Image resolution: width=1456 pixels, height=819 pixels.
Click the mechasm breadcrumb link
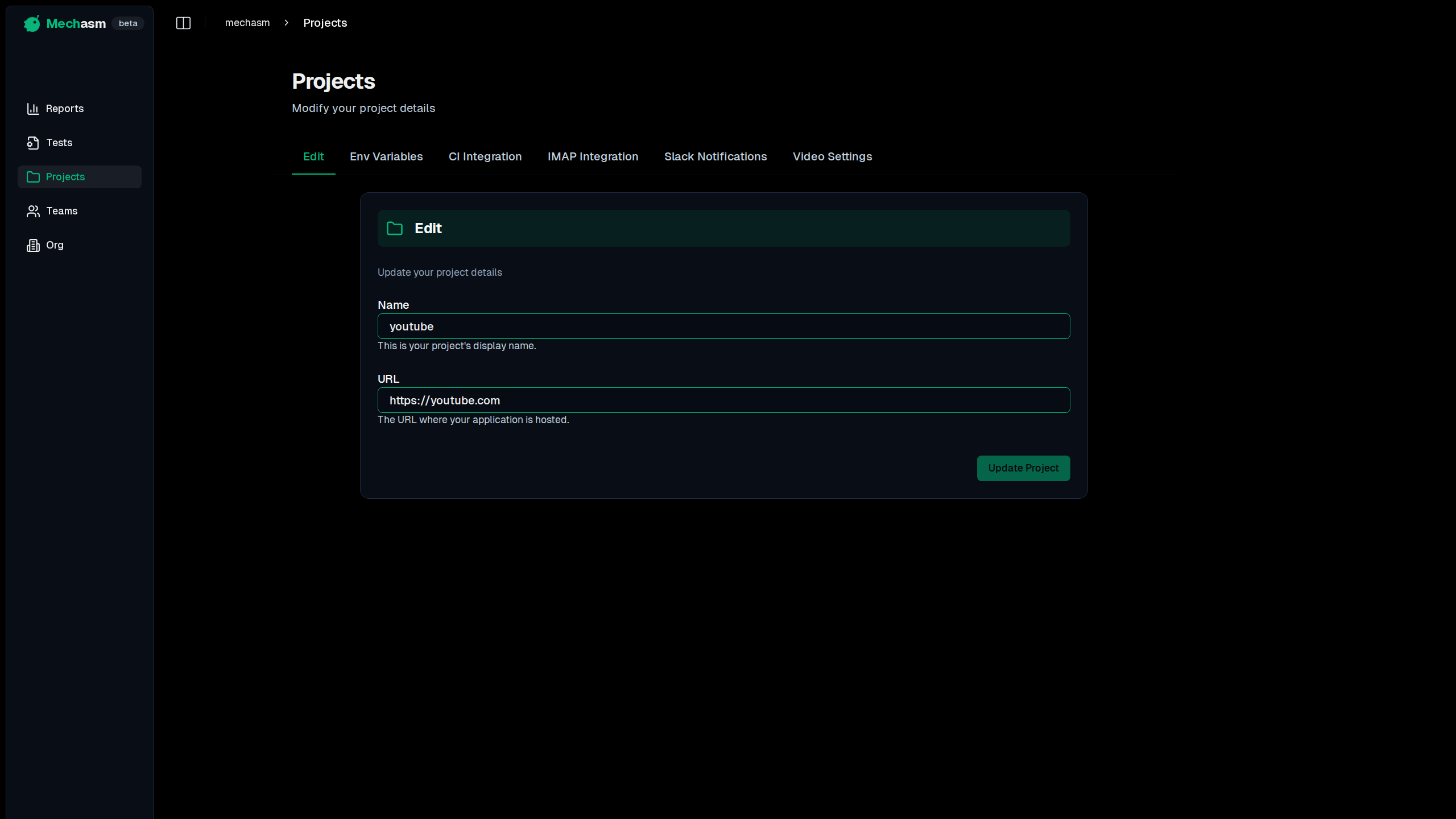point(247,23)
